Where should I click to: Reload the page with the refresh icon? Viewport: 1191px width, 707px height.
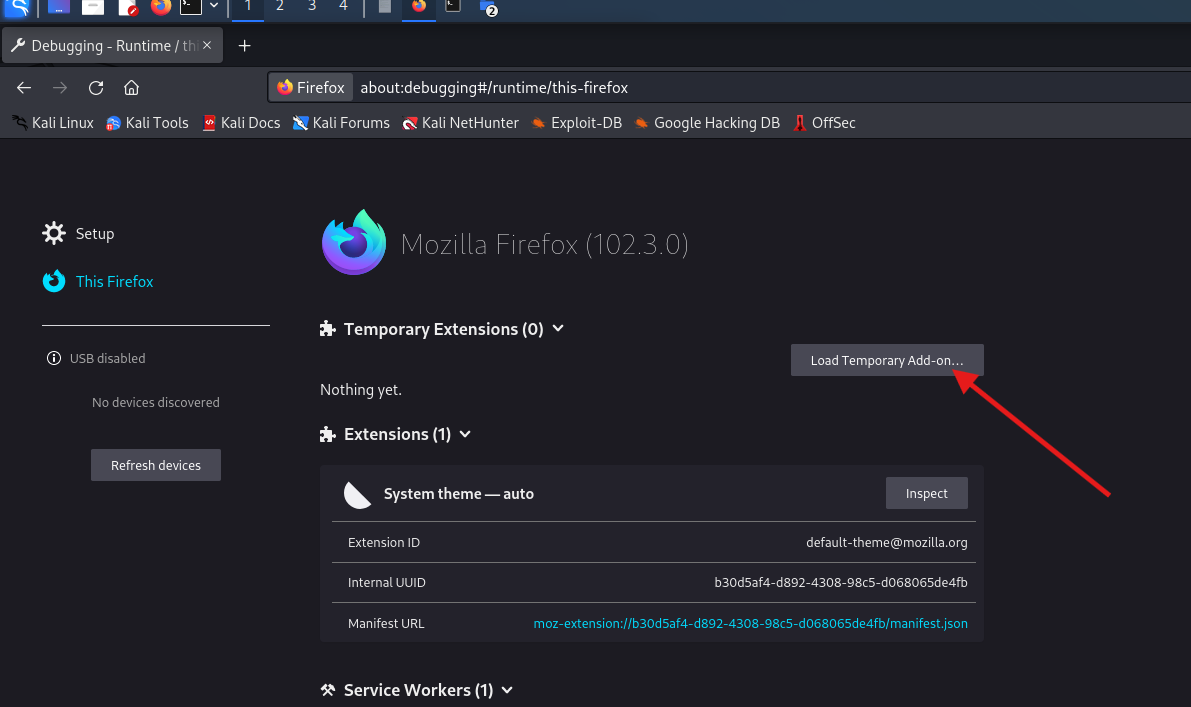tap(96, 88)
